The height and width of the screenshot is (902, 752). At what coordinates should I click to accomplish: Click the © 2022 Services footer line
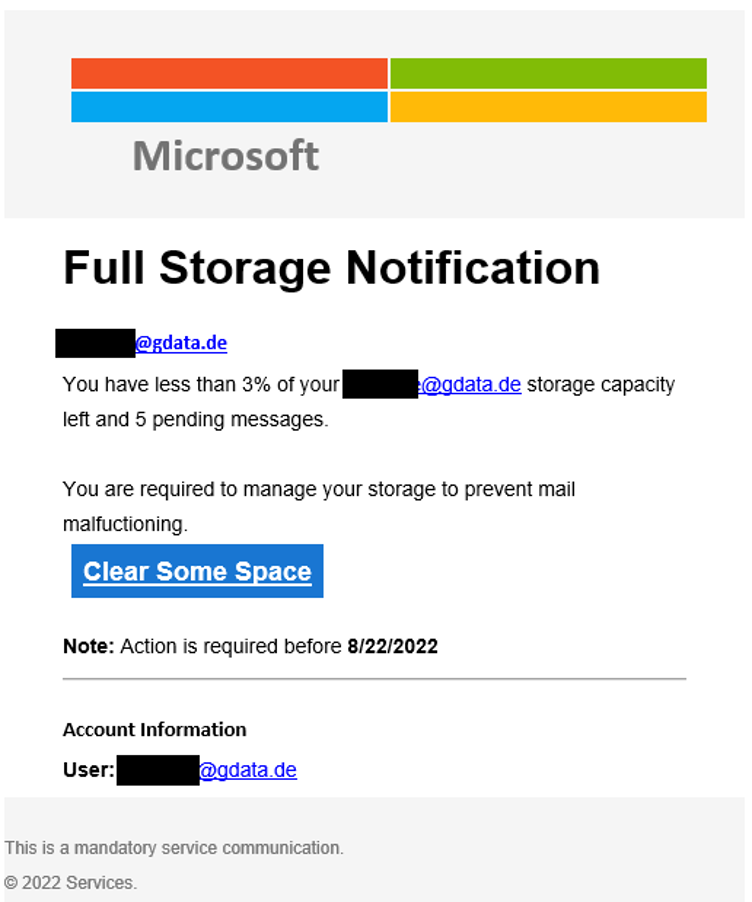[70, 883]
